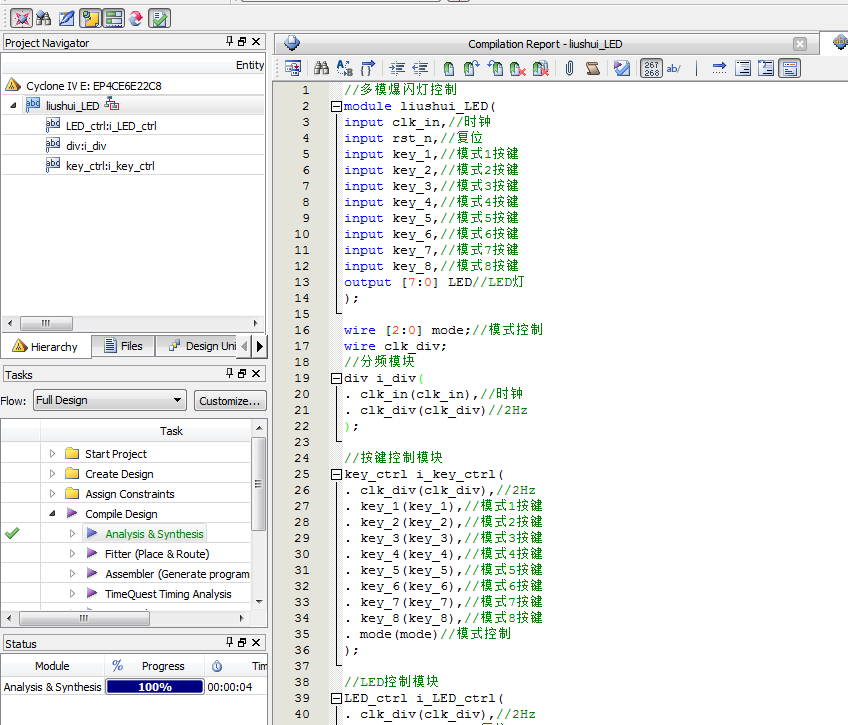Float the Tasks panel window
Viewport: 848px width, 725px height.
[x=242, y=374]
